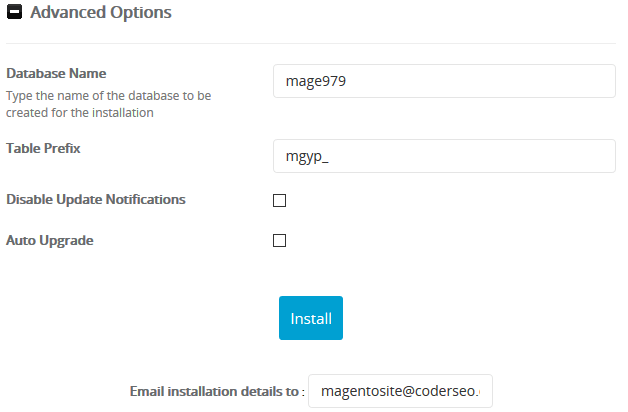Focus the Database Name input field

[x=444, y=81]
